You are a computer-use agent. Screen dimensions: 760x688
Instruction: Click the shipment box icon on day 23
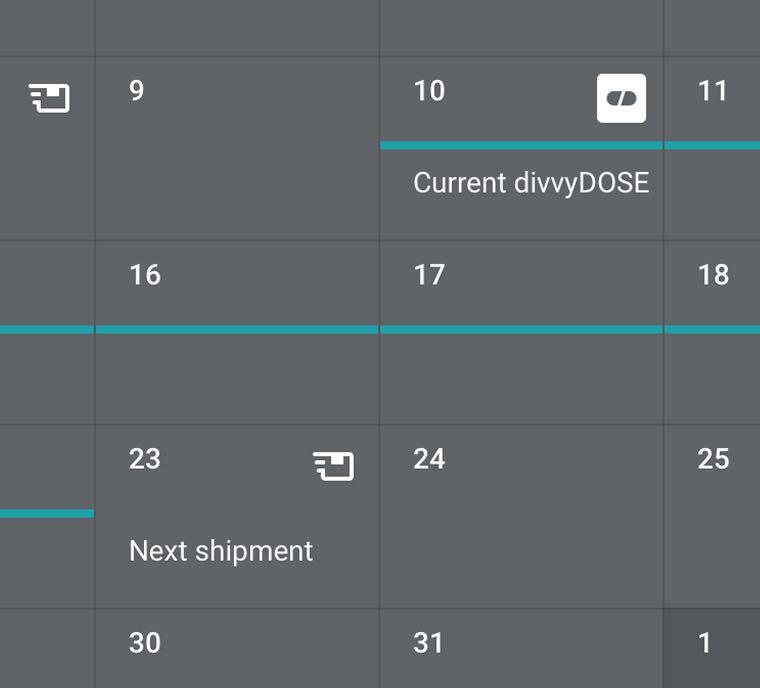333,465
